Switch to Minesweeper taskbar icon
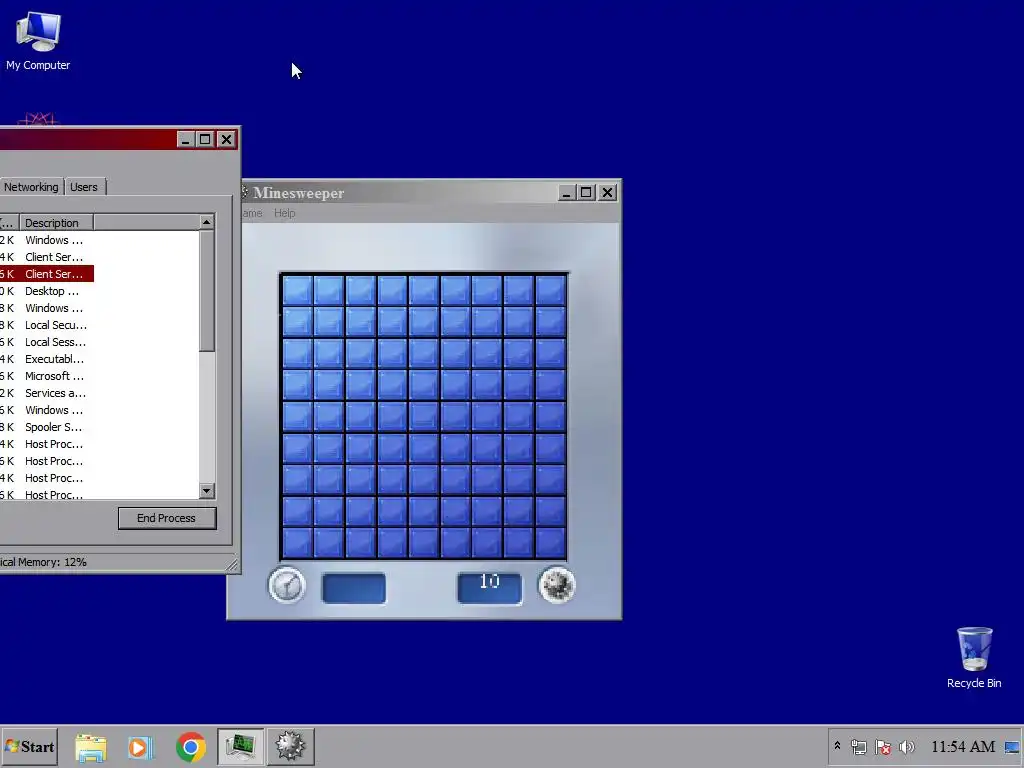 [291, 747]
